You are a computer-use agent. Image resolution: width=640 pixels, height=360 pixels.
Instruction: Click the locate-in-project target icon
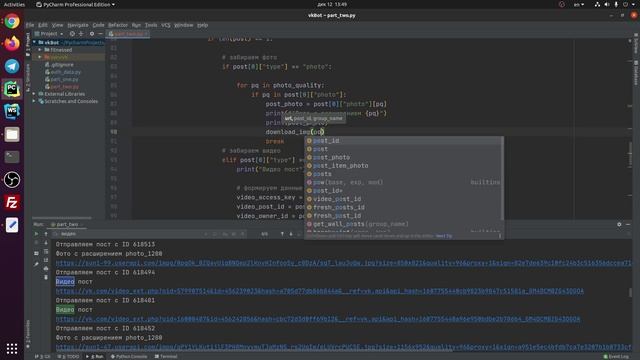(x=72, y=34)
